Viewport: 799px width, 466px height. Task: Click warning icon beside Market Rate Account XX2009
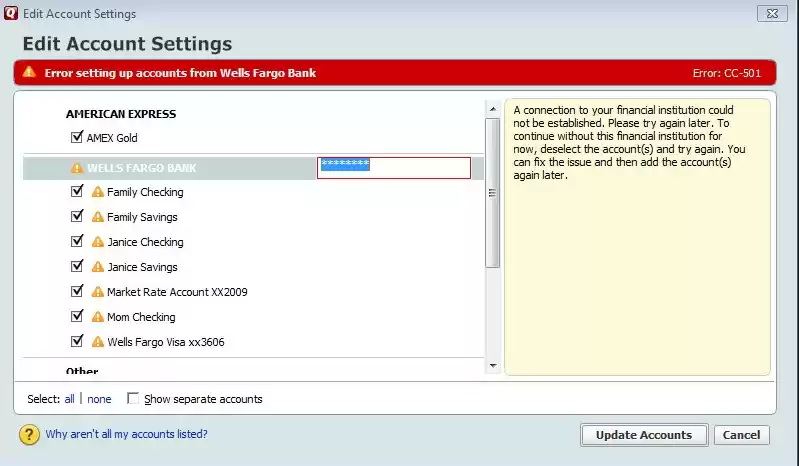pos(98,292)
